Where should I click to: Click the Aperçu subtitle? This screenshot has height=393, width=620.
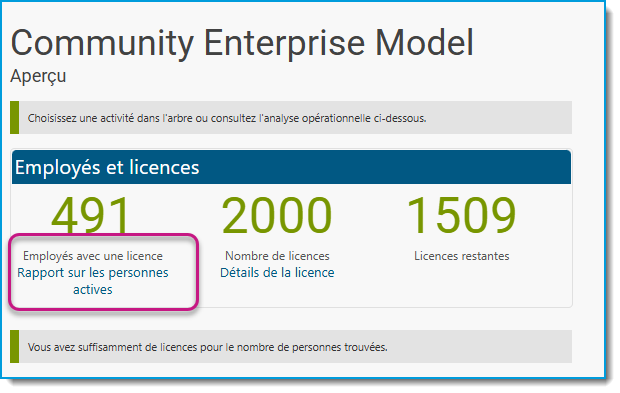pyautogui.click(x=38, y=76)
